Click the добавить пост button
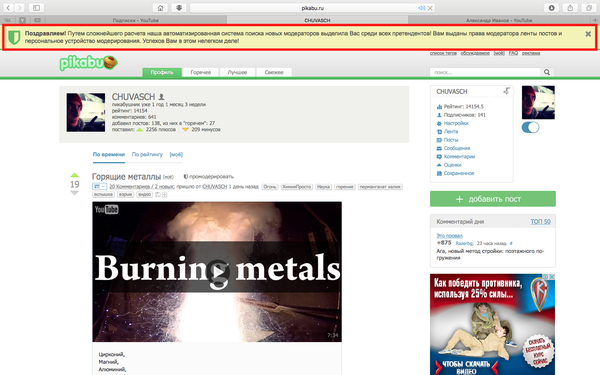600x375 pixels. coord(493,199)
